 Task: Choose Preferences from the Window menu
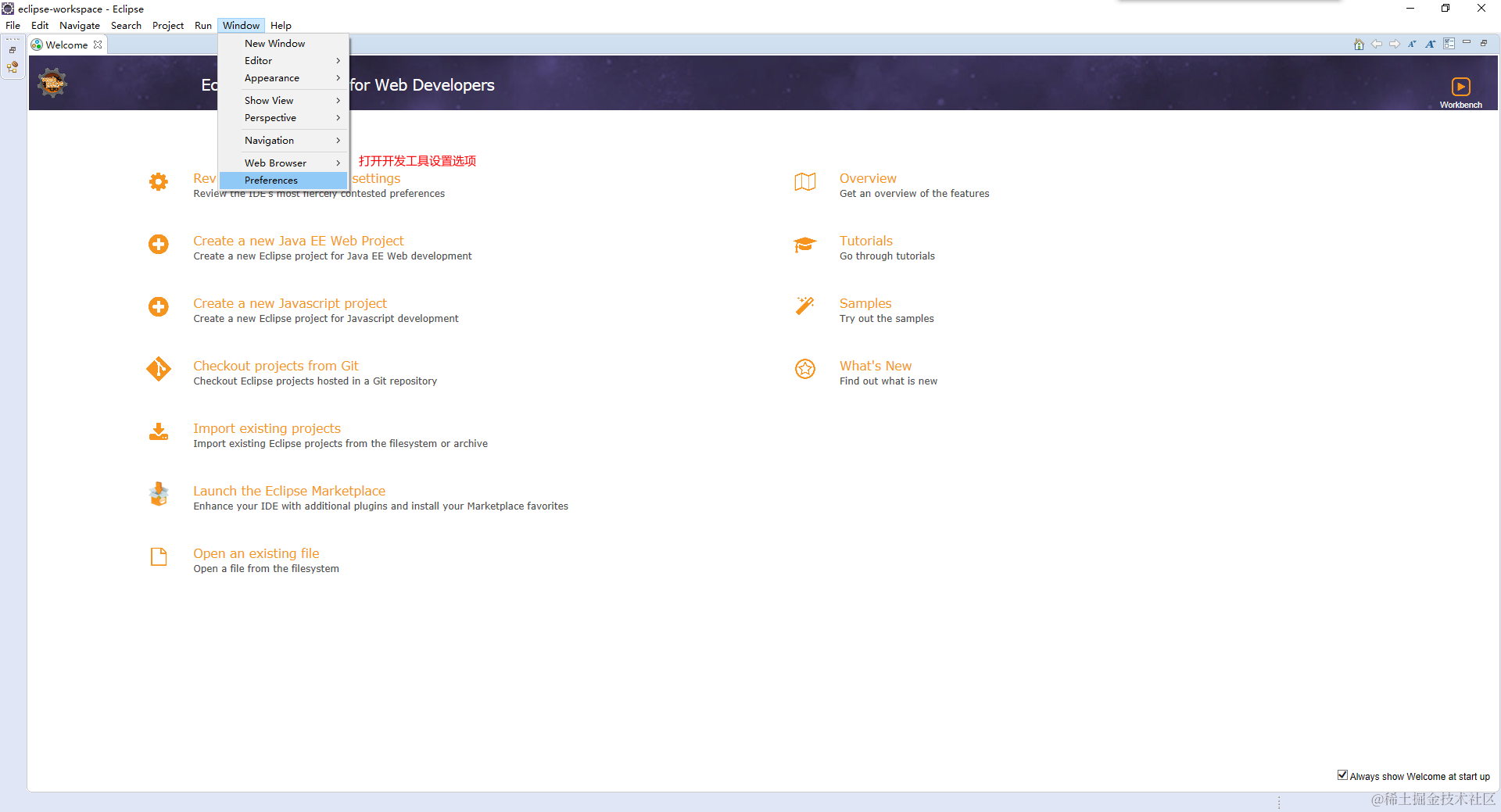(x=284, y=181)
